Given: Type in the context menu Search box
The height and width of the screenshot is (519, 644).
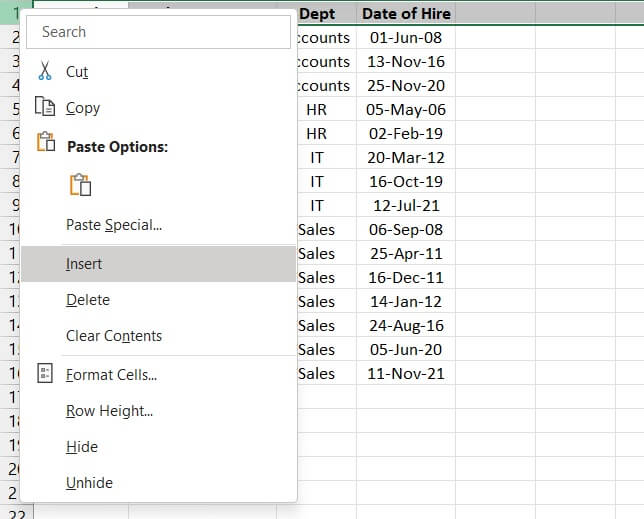Looking at the screenshot, I should click(x=160, y=32).
